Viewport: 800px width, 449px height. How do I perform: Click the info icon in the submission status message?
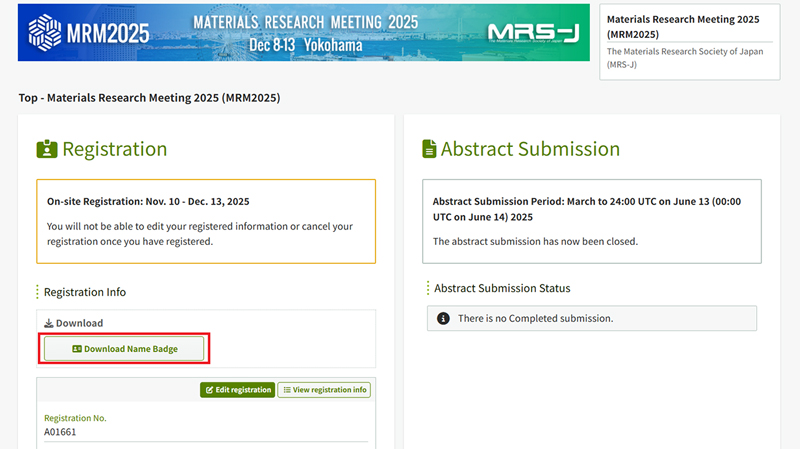pyautogui.click(x=443, y=319)
